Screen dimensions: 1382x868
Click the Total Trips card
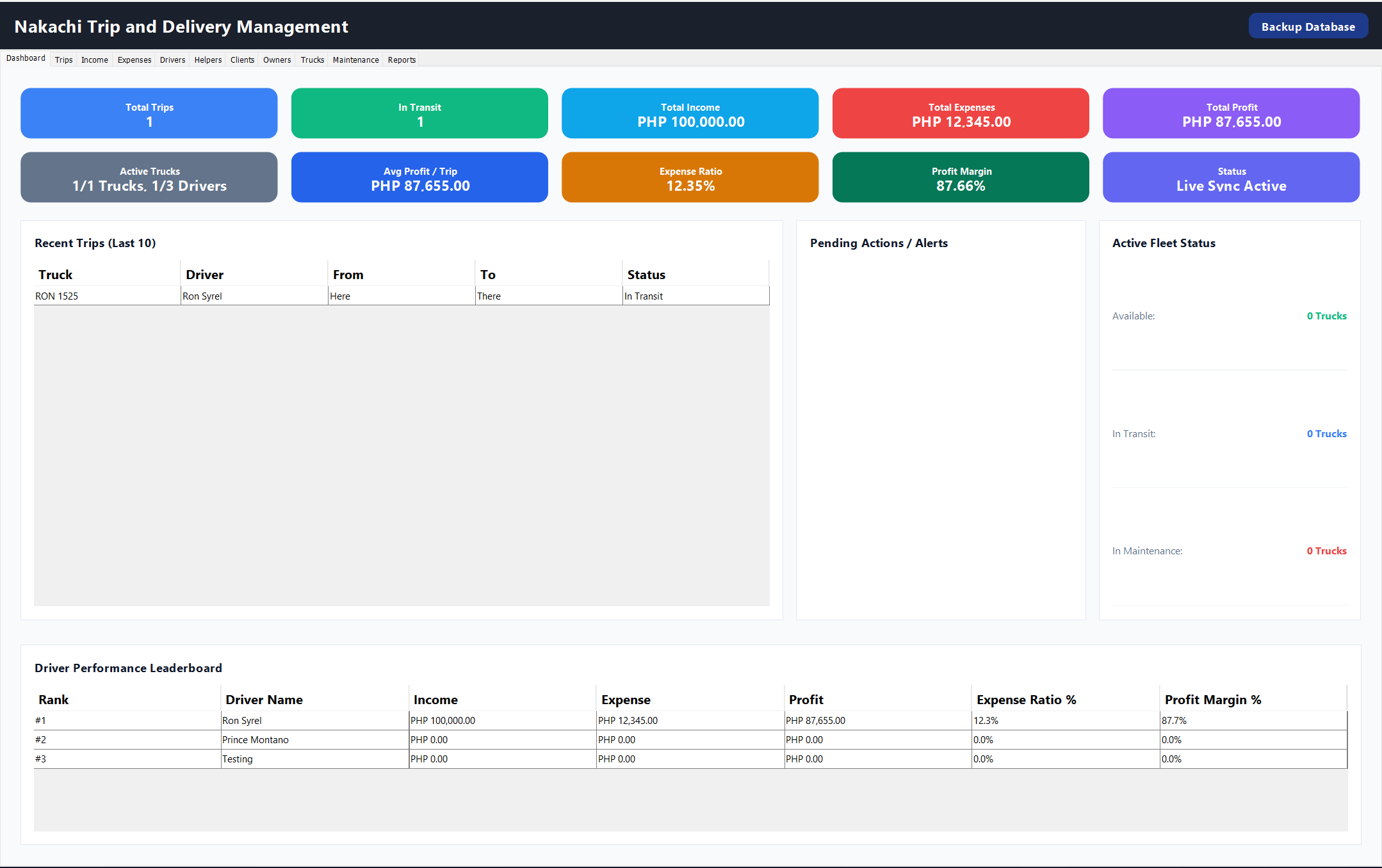click(149, 113)
